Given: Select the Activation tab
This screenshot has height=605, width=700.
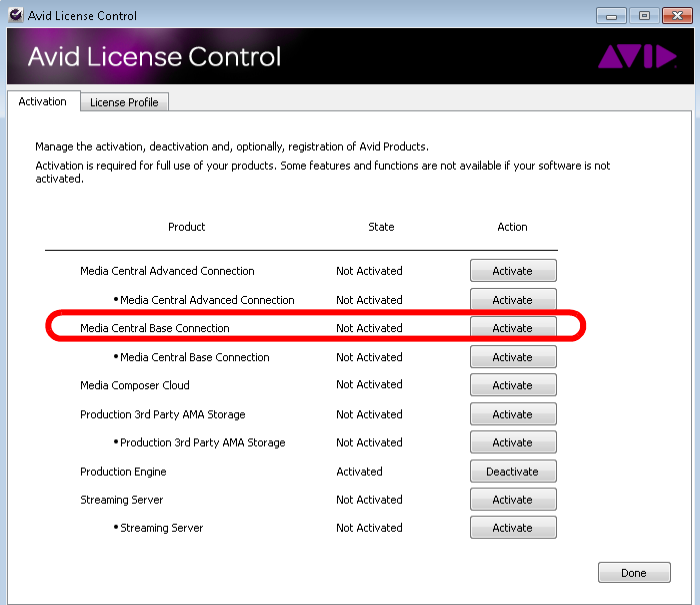Looking at the screenshot, I should (x=43, y=102).
